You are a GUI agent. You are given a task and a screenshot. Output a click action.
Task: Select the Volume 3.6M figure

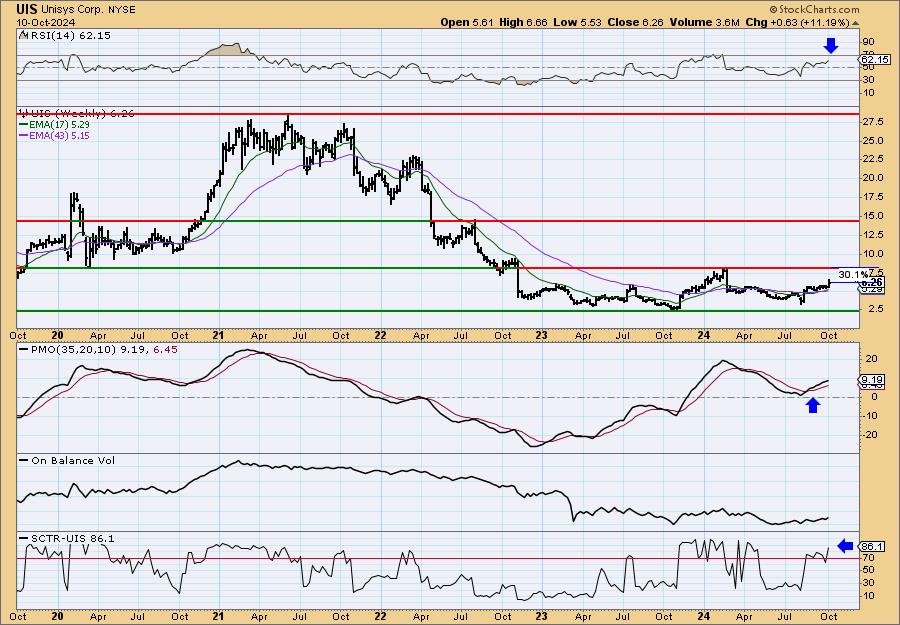tap(704, 22)
